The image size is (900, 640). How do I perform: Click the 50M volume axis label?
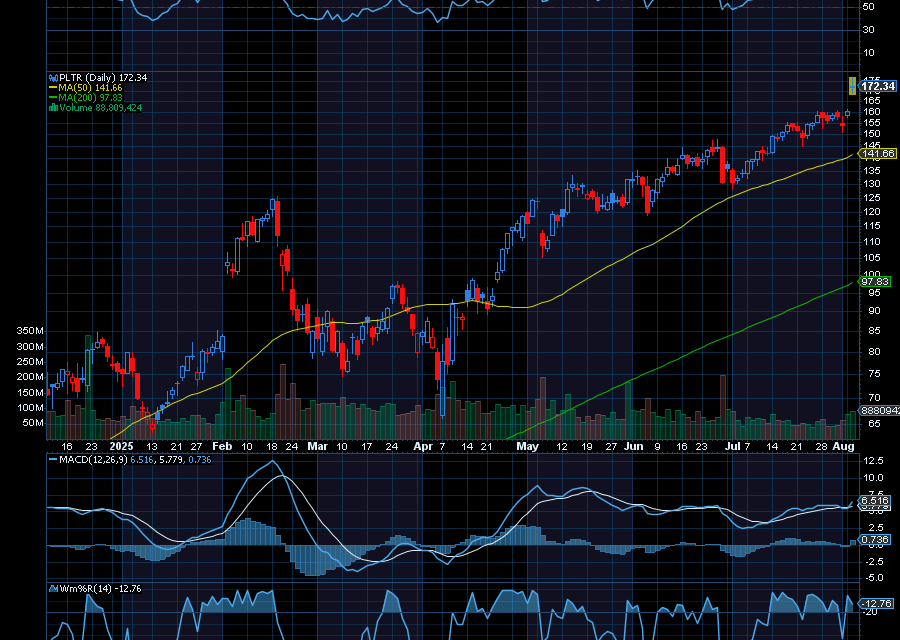[x=33, y=423]
